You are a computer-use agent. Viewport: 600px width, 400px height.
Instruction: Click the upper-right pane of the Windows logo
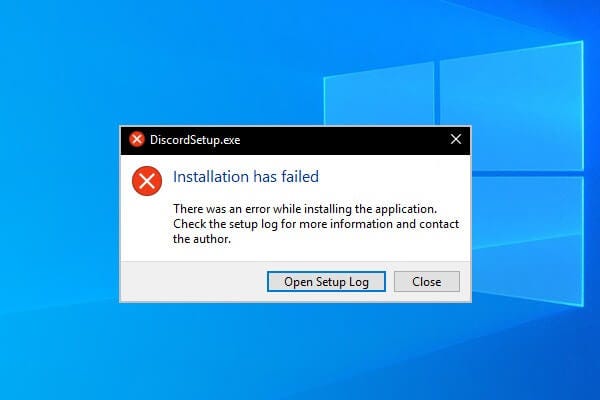tap(512, 106)
